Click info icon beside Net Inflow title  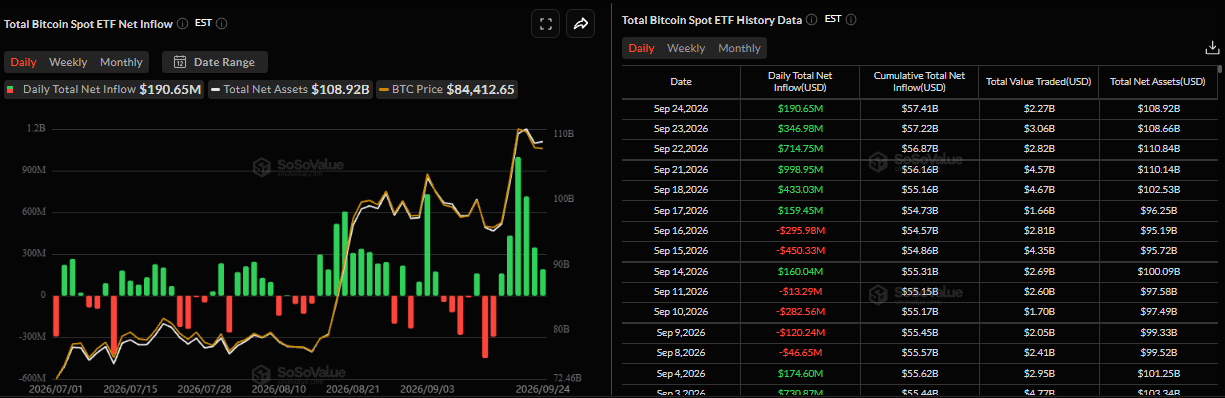tap(183, 23)
